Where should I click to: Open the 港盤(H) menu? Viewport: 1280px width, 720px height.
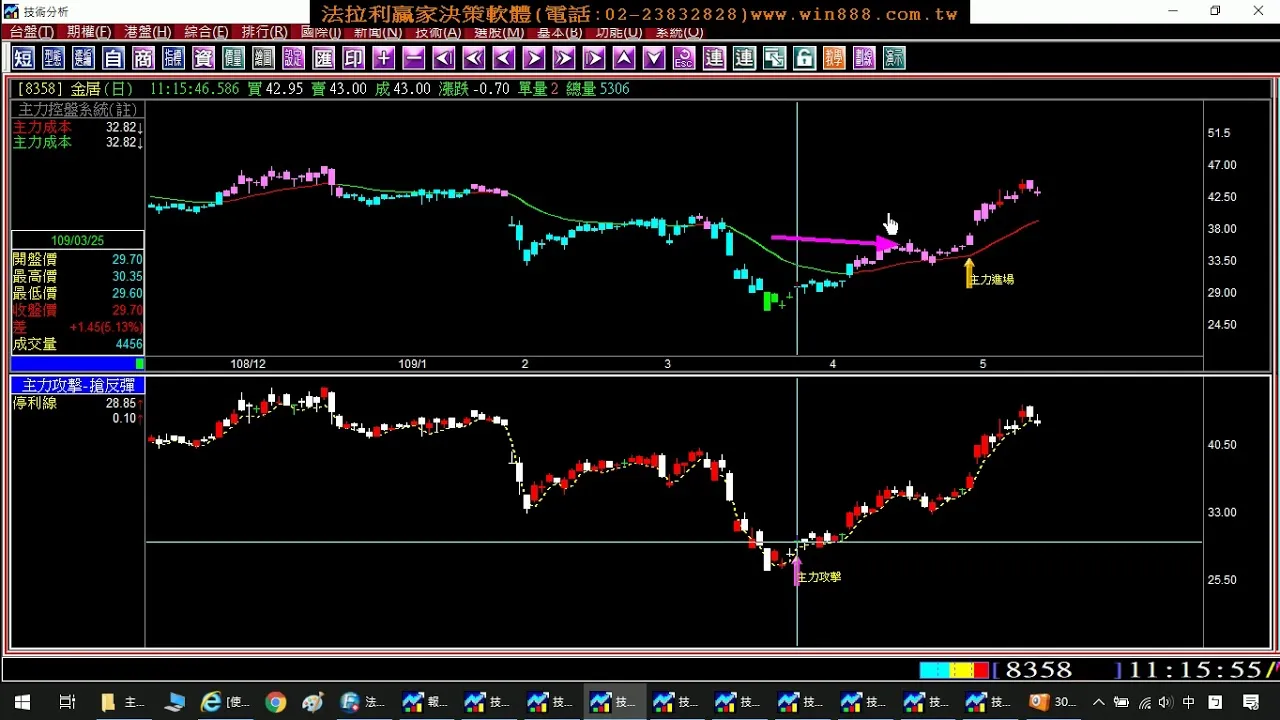(x=147, y=32)
